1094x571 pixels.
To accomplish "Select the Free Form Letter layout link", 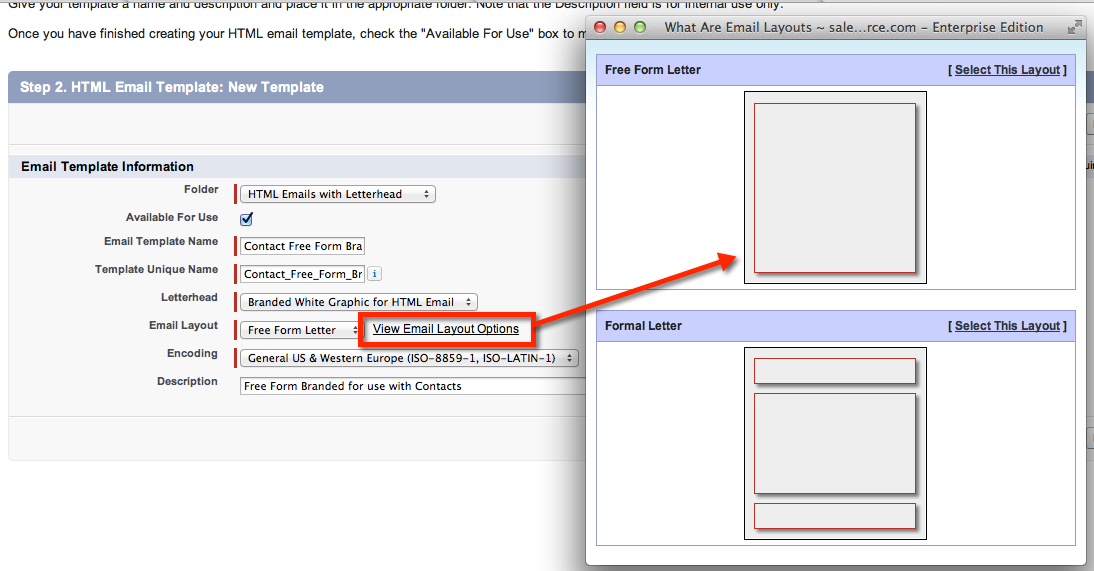I will [x=1007, y=70].
